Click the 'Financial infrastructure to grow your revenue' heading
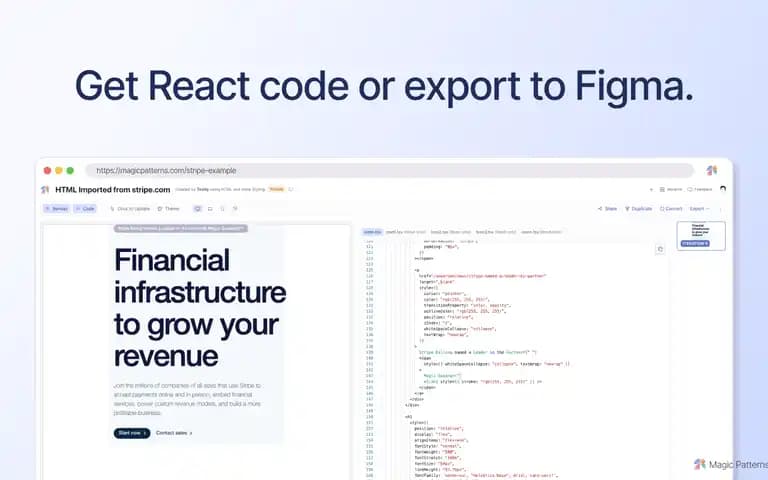 point(200,308)
